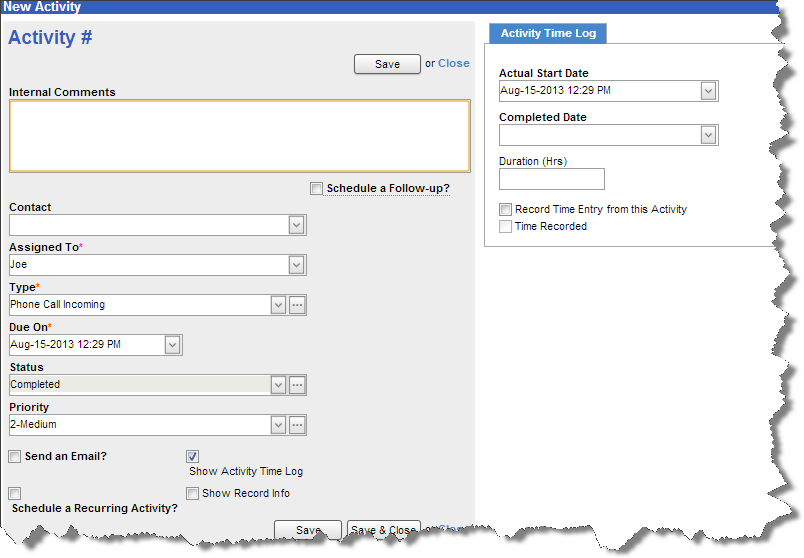Viewport: 804px width, 558px height.
Task: Check the Send an Email option
Action: 15,456
